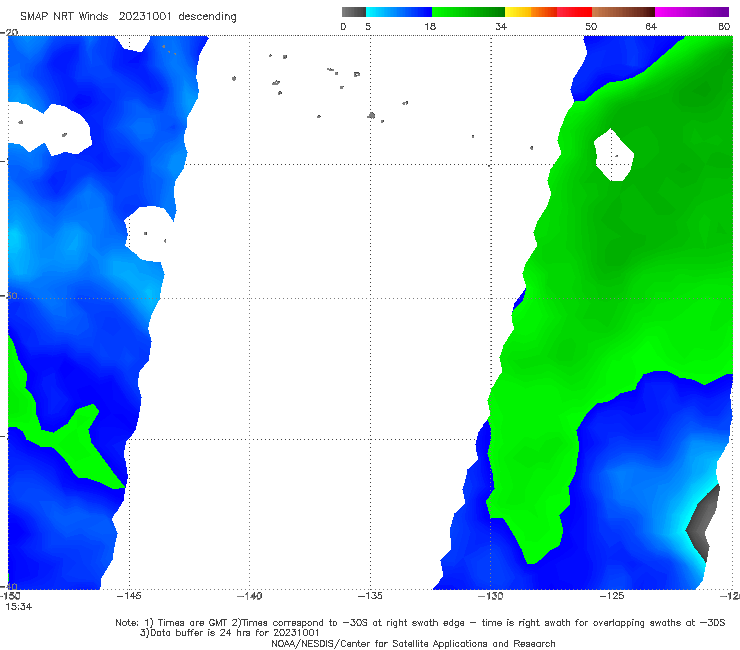The height and width of the screenshot is (650, 740).
Task: Pick the brown segment of the colorbar
Action: pyautogui.click(x=623, y=12)
